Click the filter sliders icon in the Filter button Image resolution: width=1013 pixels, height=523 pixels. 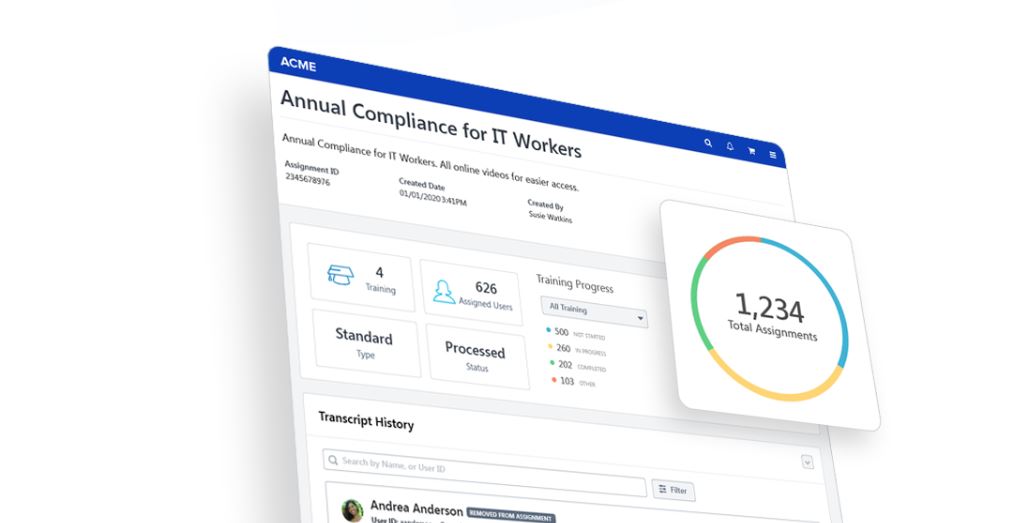point(662,489)
